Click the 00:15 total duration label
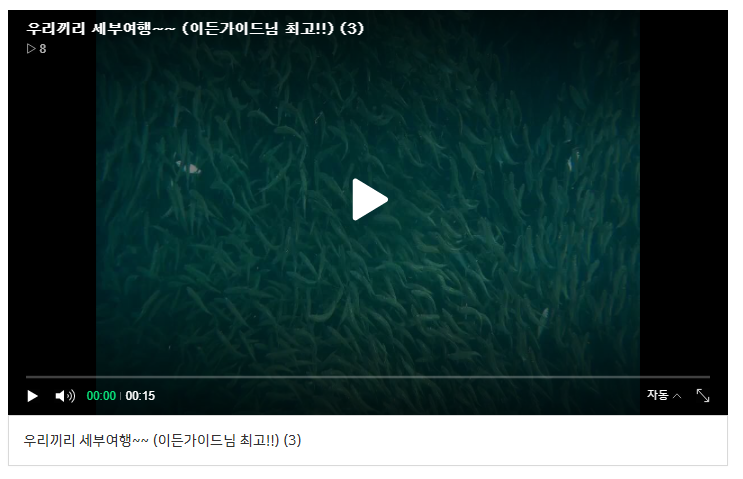This screenshot has height=479, width=743. 140,396
